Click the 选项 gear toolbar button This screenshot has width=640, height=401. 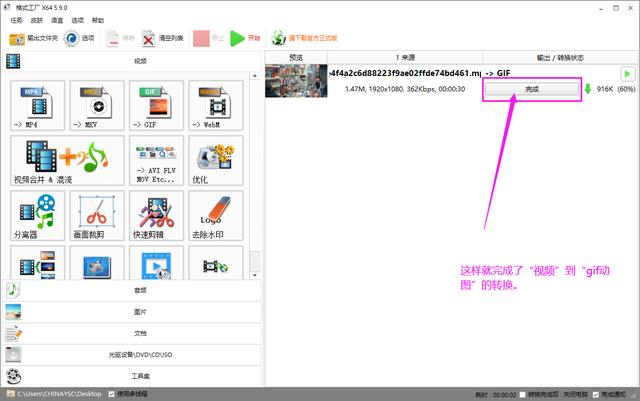pyautogui.click(x=79, y=38)
